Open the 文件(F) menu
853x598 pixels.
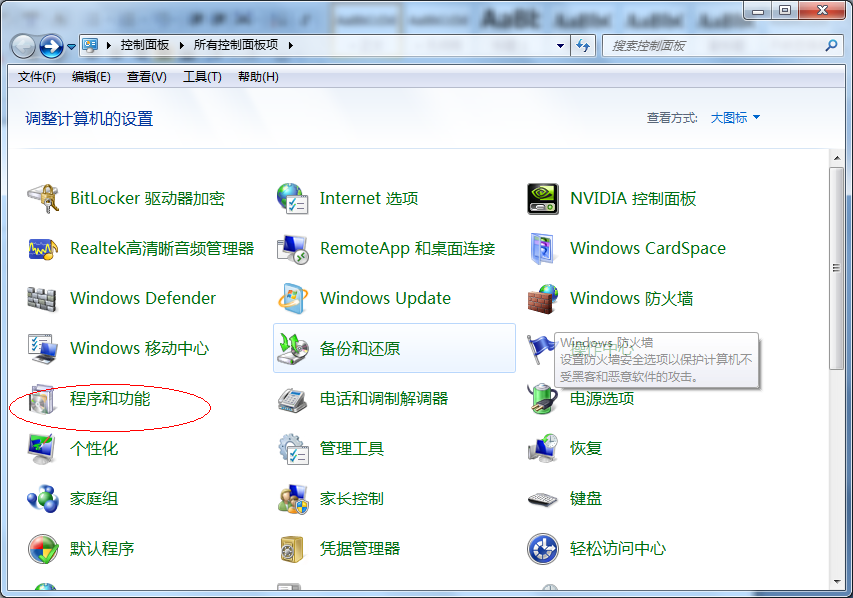(37, 77)
